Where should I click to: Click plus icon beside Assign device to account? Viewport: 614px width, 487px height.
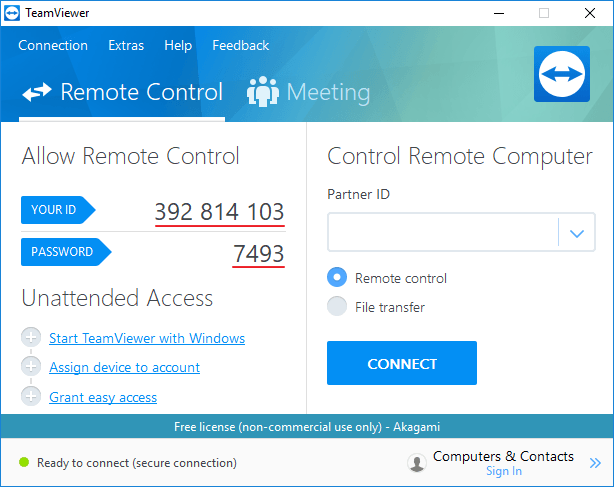click(31, 366)
